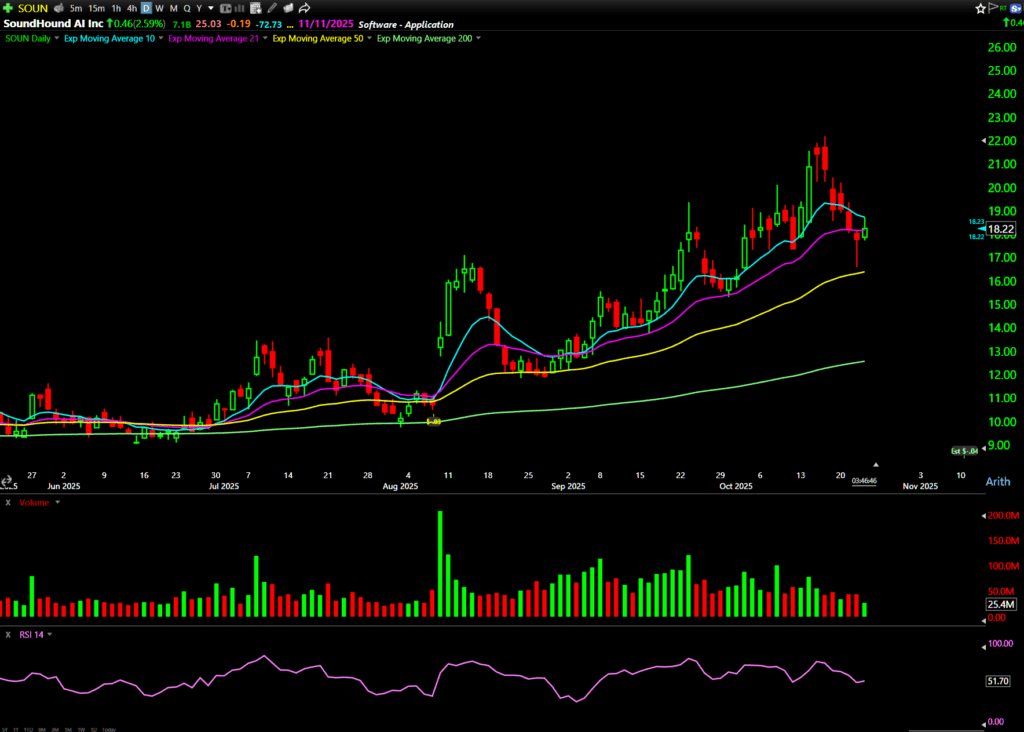
Task: Click the green plus add-symbol icon
Action: (x=8, y=8)
